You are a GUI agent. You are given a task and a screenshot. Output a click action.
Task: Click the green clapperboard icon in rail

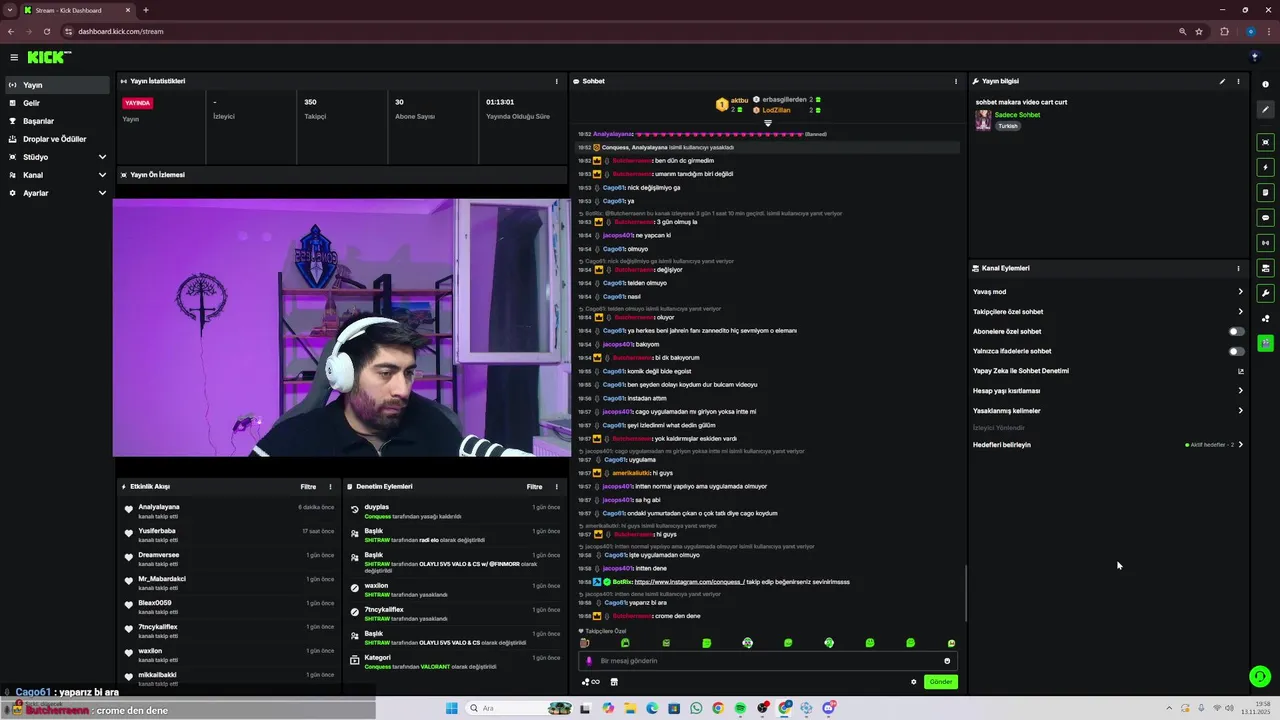[x=1266, y=343]
